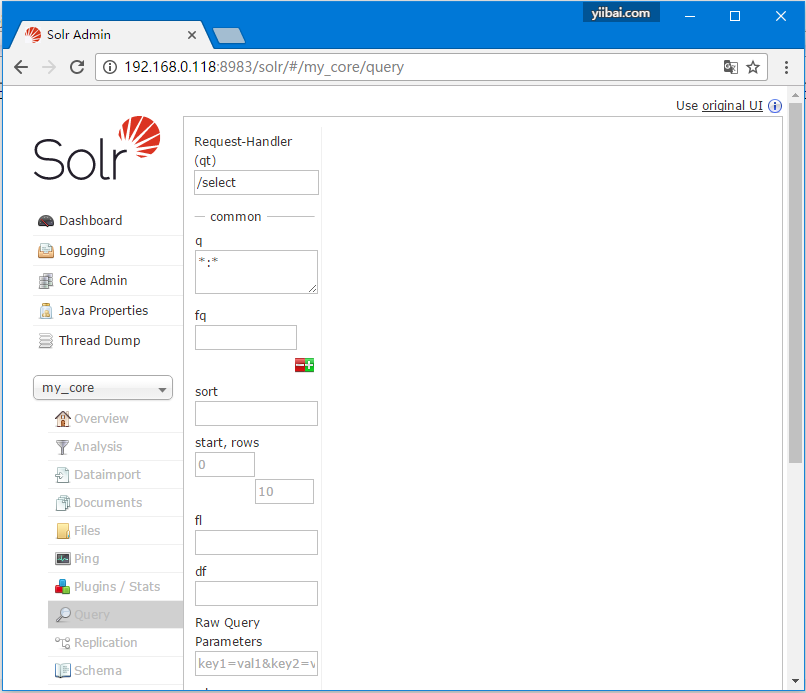
Task: Click the info icon beside original UI
Action: pos(774,106)
